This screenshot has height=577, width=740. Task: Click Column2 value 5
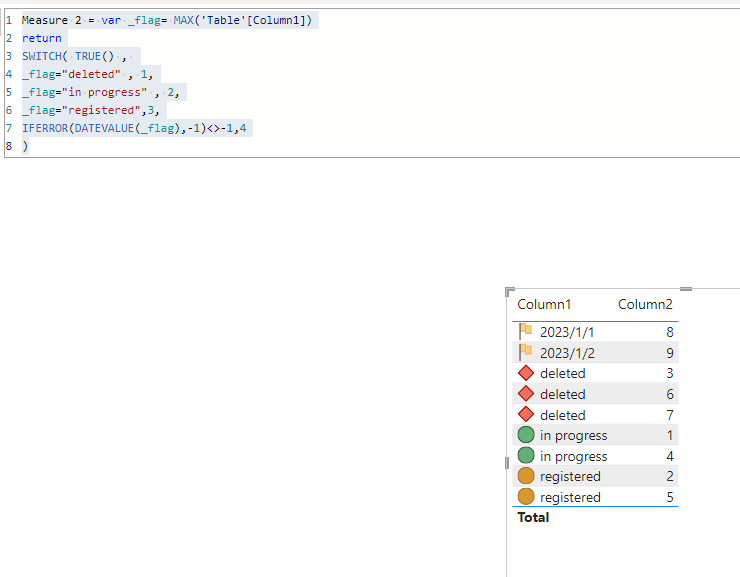click(670, 497)
